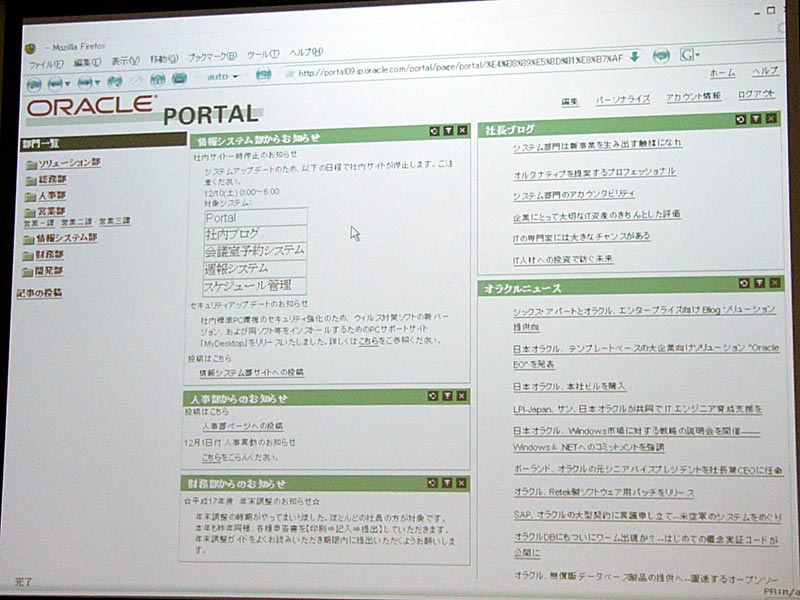This screenshot has height=600, width=800.
Task: Close the オラクルニュース portlet
Action: pyautogui.click(x=775, y=283)
